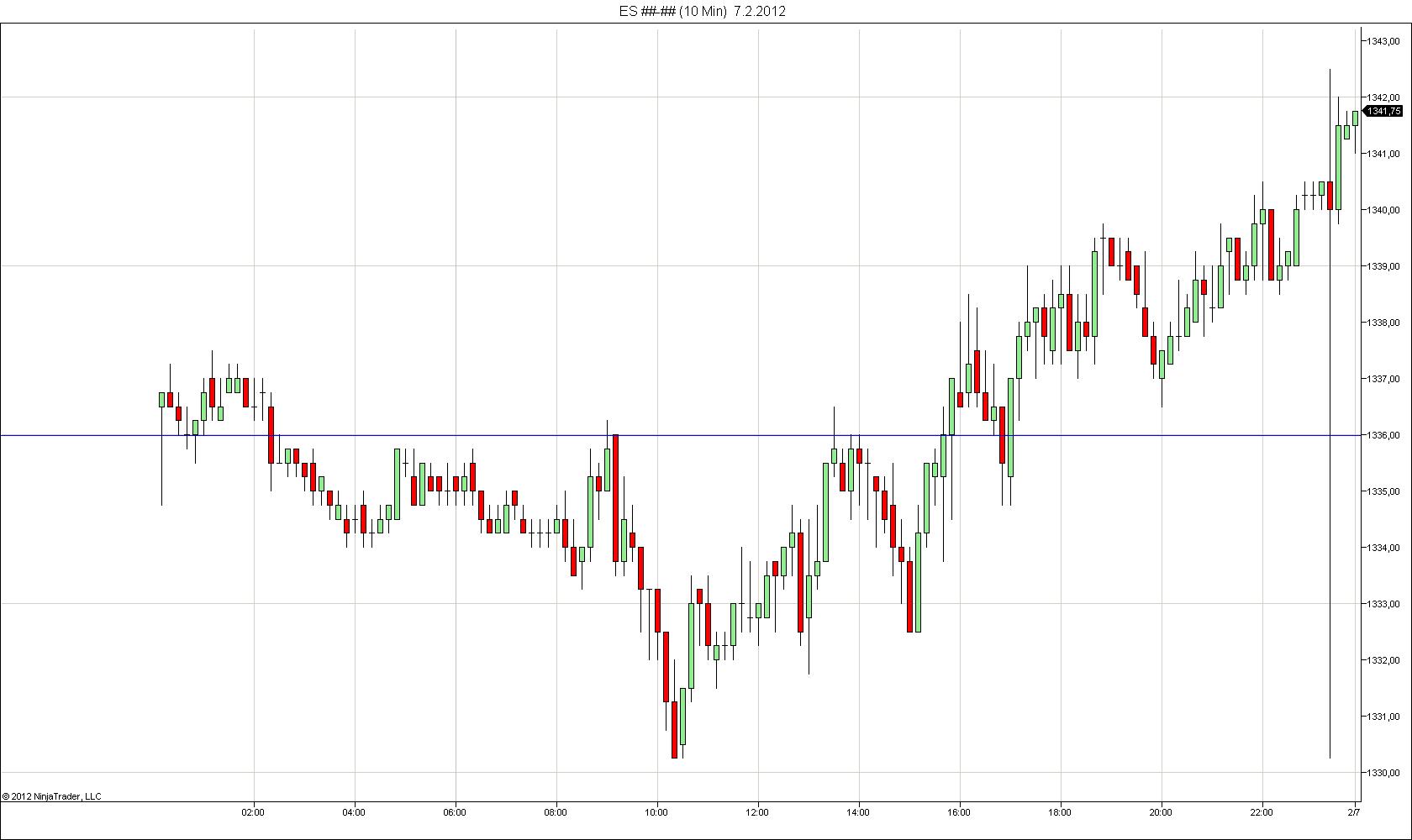Click the 2/7 date label on time axis
This screenshot has height=840, width=1412.
click(1354, 812)
